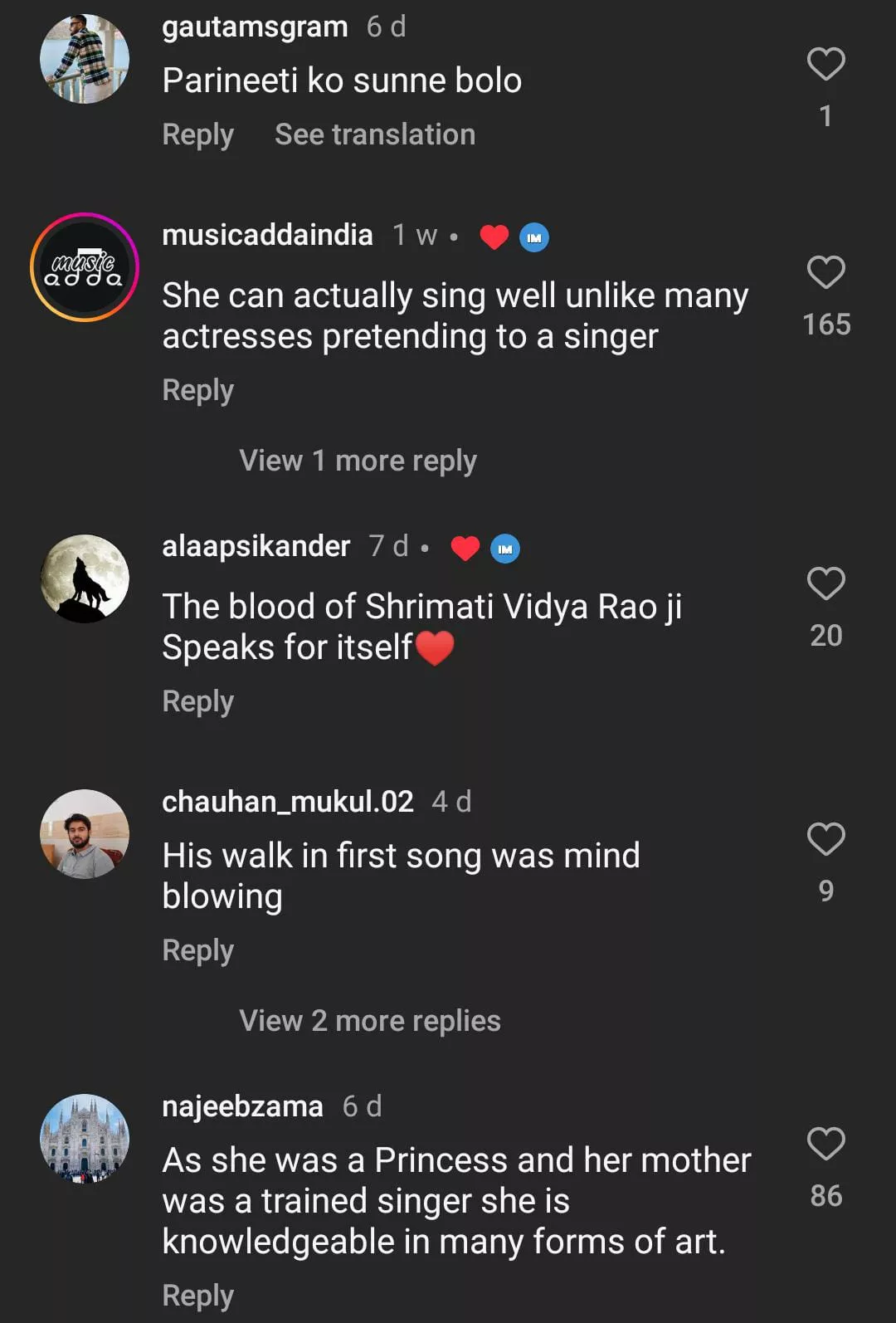Tap heart on chauhan_mukul.02's comment
This screenshot has width=896, height=1323.
click(x=825, y=839)
